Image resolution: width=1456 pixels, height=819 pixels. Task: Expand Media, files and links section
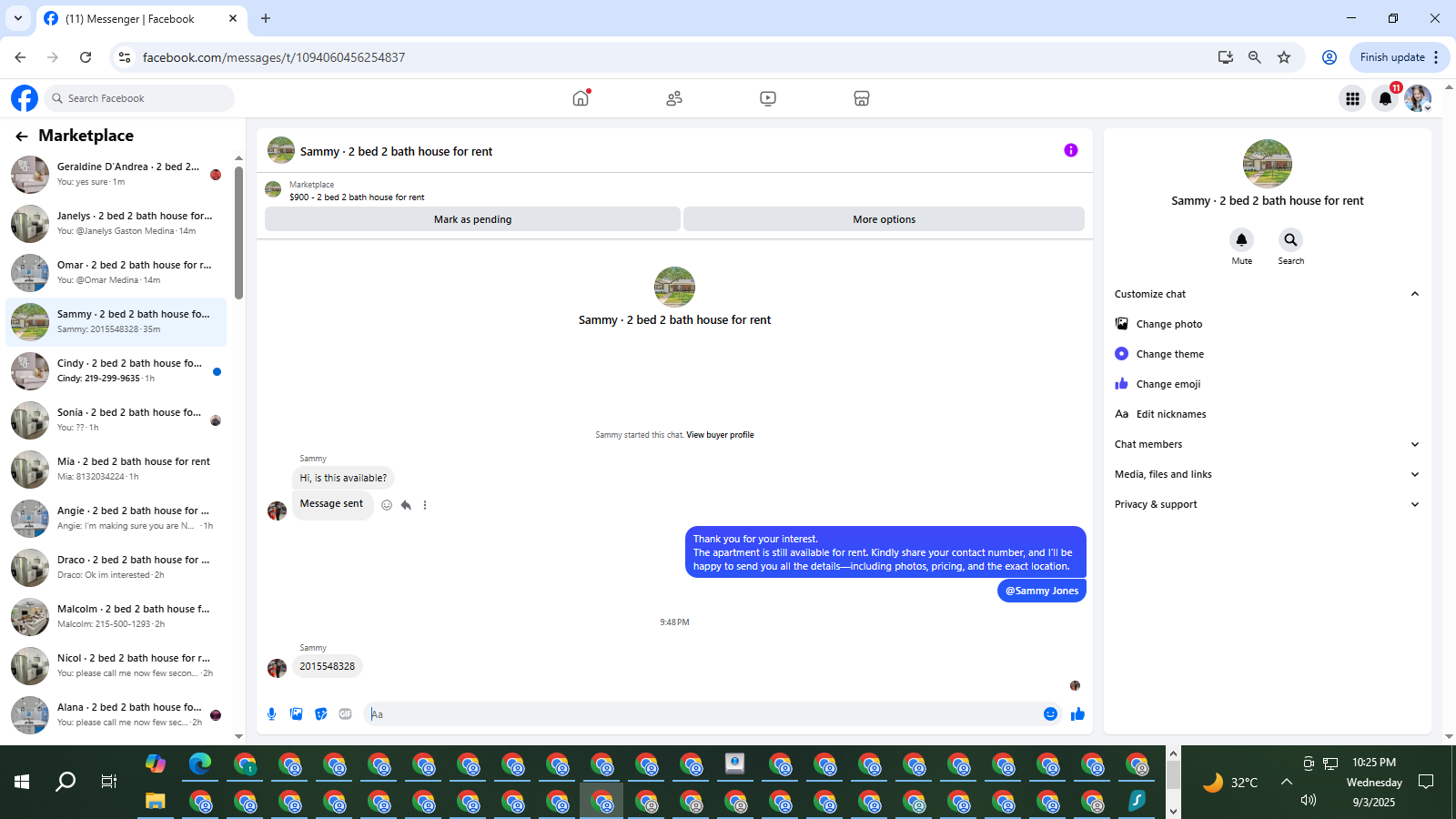pos(1267,474)
